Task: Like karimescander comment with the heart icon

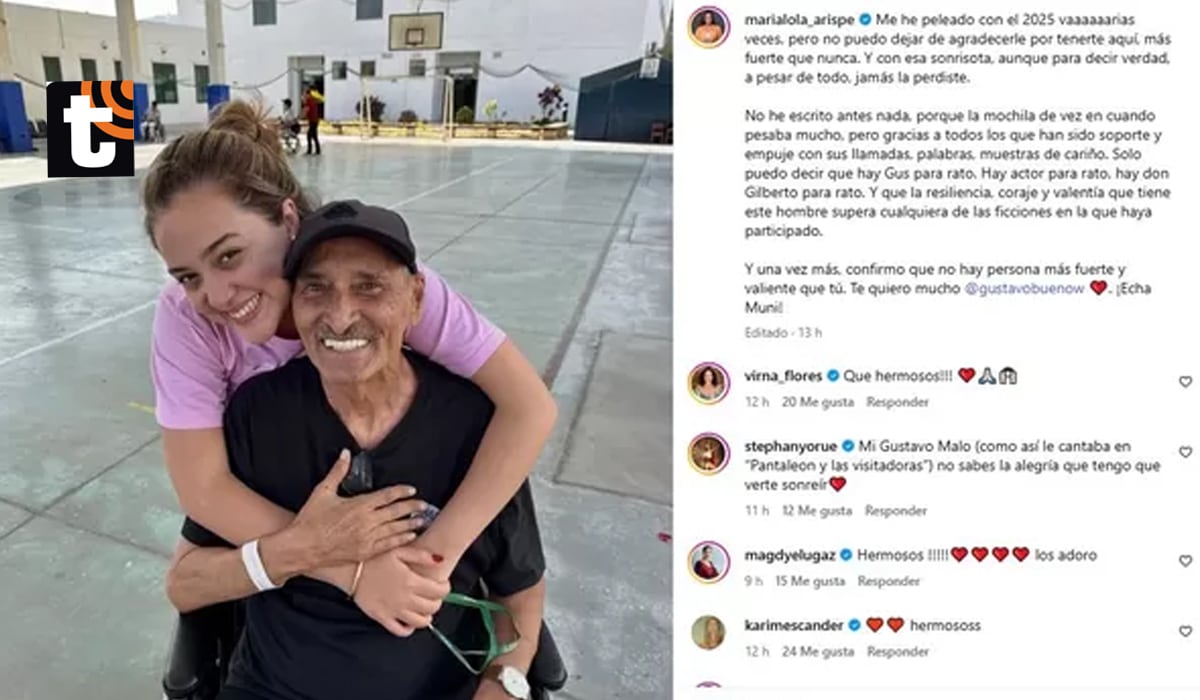Action: click(1185, 631)
